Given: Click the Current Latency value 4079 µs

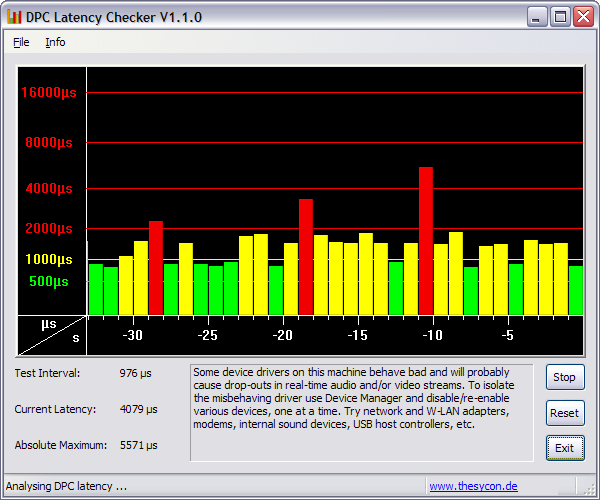Looking at the screenshot, I should [x=139, y=409].
